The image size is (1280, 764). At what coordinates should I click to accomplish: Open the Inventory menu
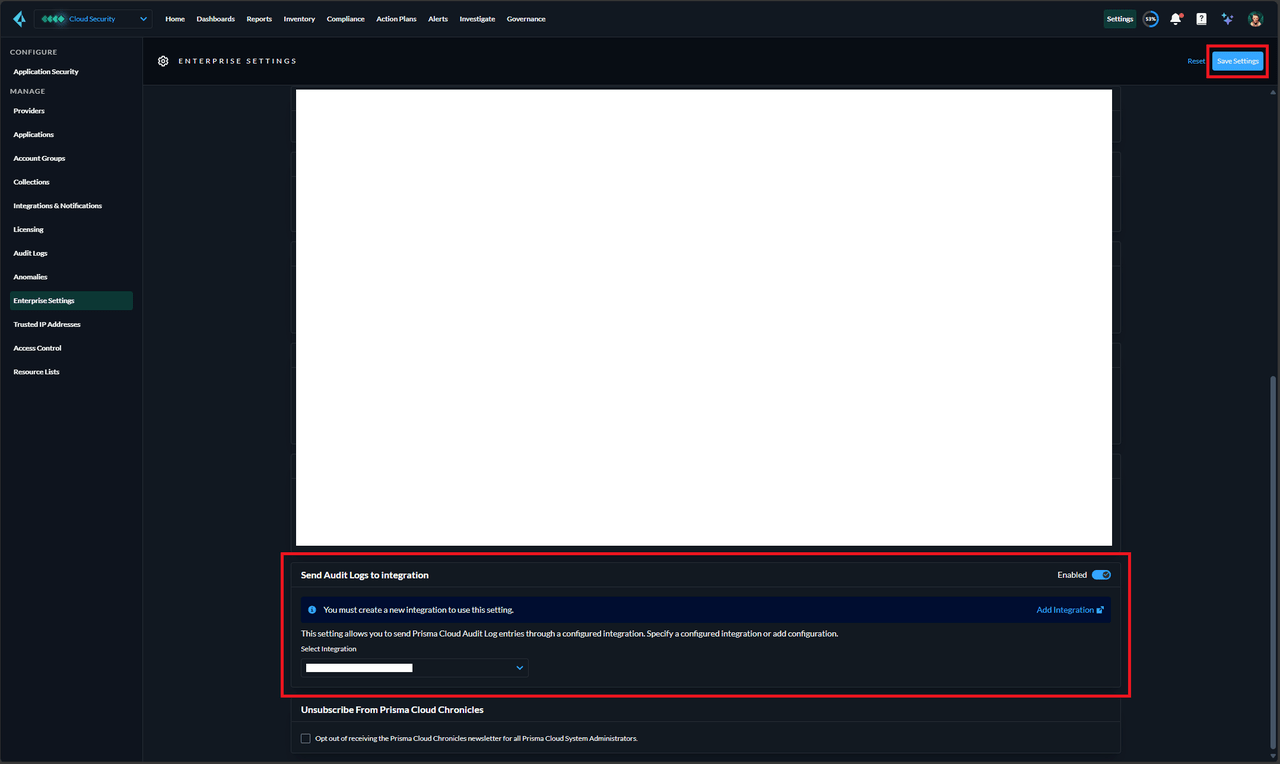point(299,19)
